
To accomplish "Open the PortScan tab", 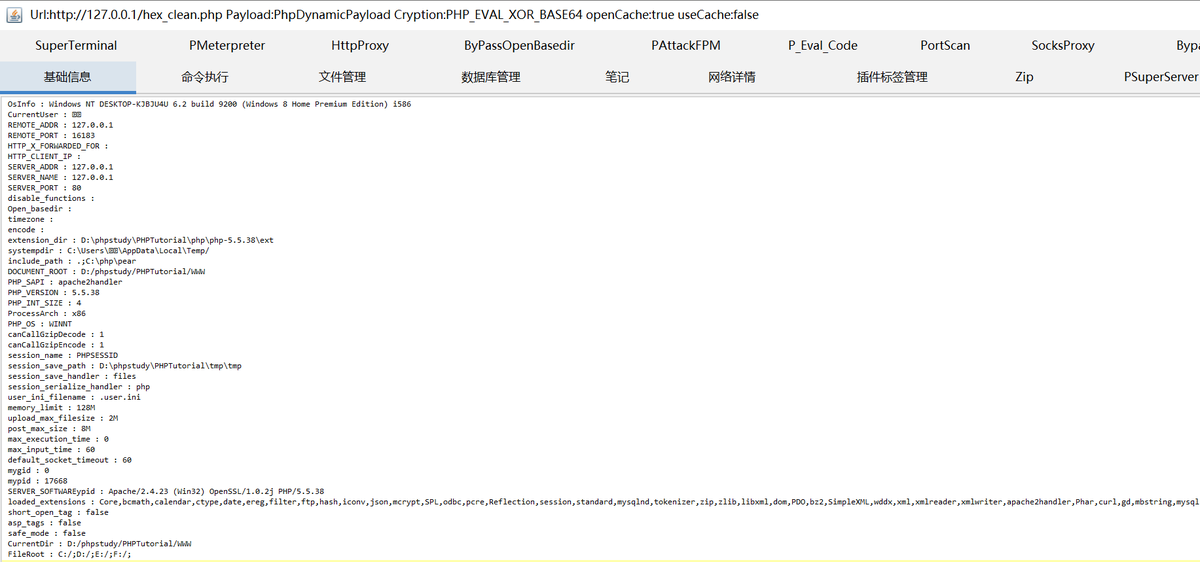I will pyautogui.click(x=947, y=45).
